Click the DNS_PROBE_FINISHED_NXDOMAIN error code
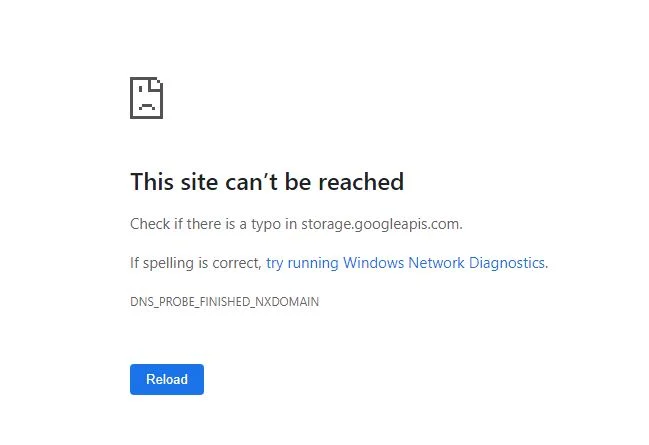Image resolution: width=649 pixels, height=445 pixels. (225, 301)
